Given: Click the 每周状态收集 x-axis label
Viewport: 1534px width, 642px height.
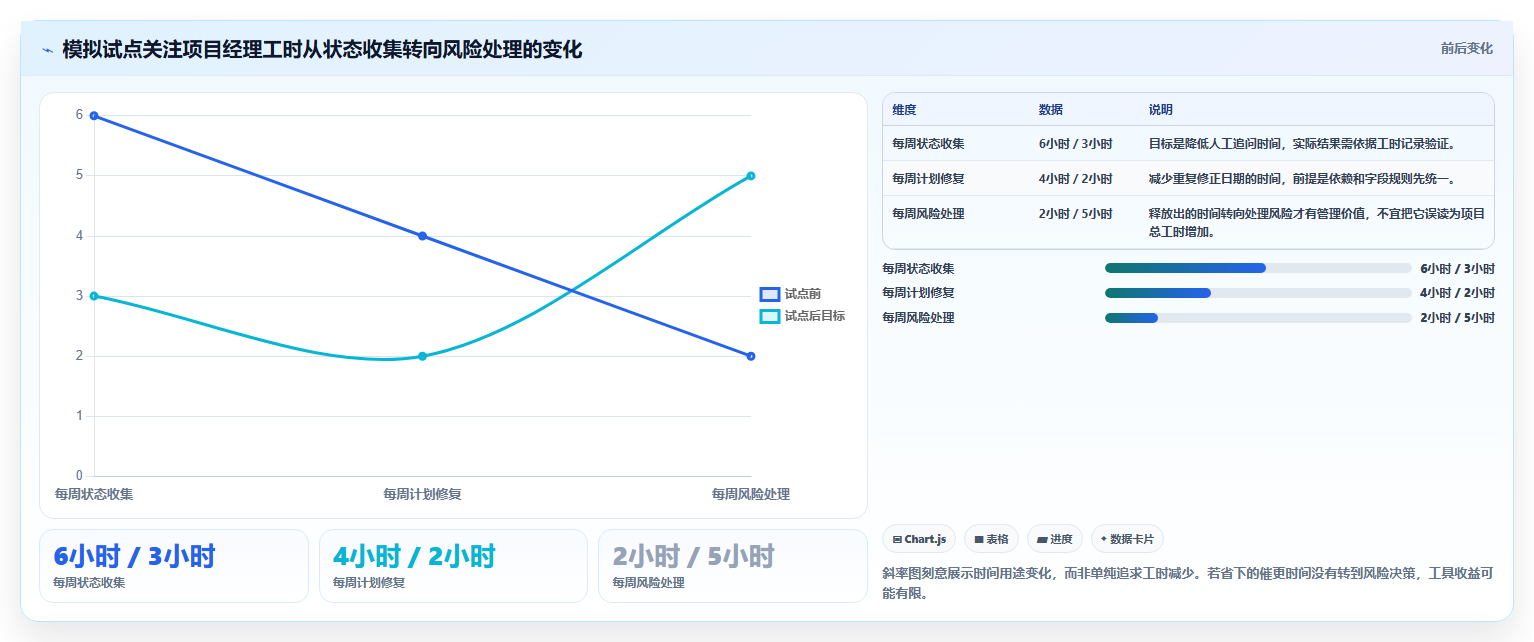Looking at the screenshot, I should pos(94,494).
